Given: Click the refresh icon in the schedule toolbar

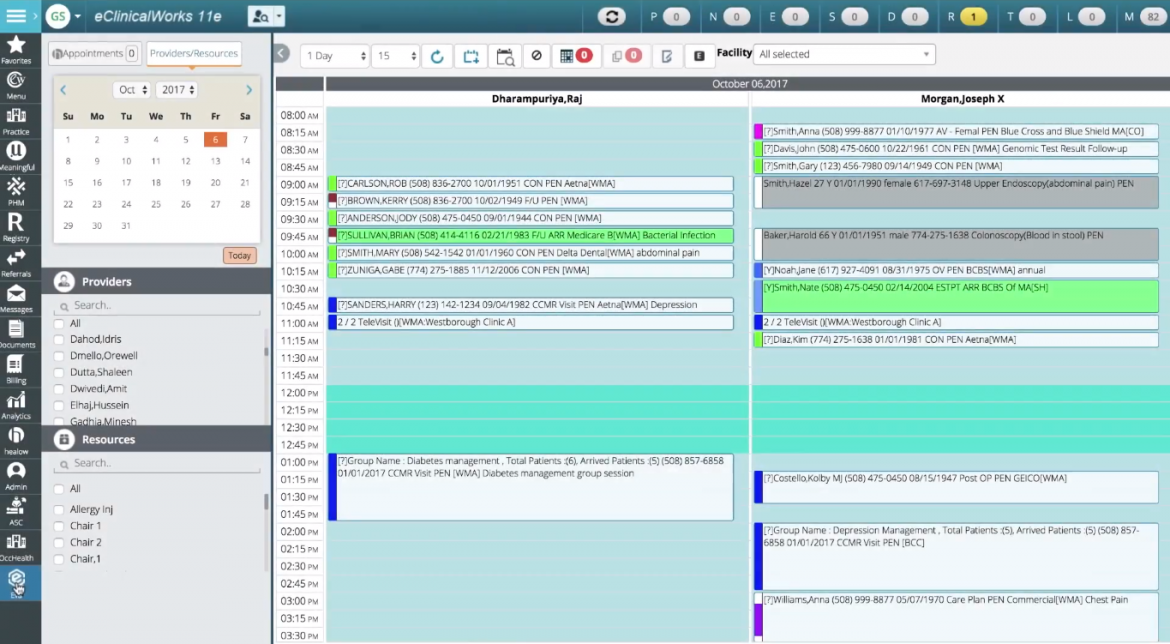Looking at the screenshot, I should click(437, 56).
